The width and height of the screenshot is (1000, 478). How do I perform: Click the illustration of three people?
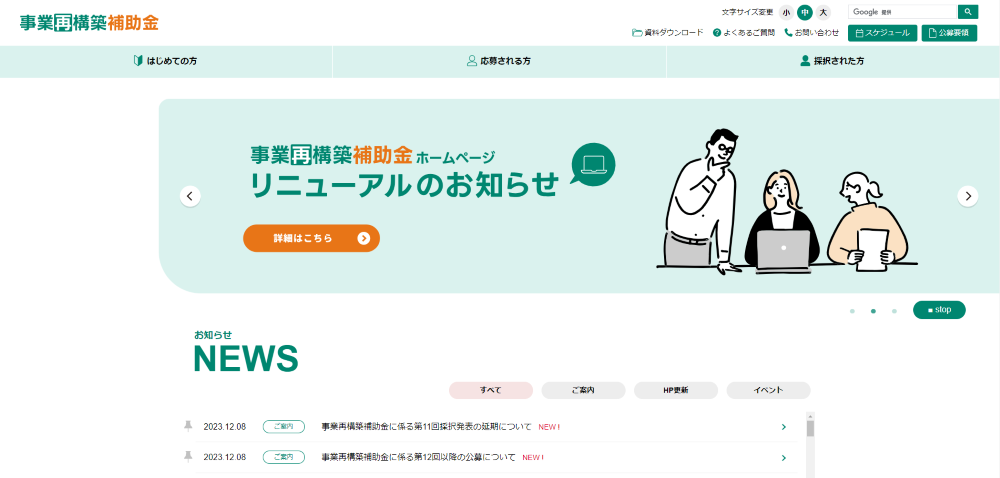[787, 202]
